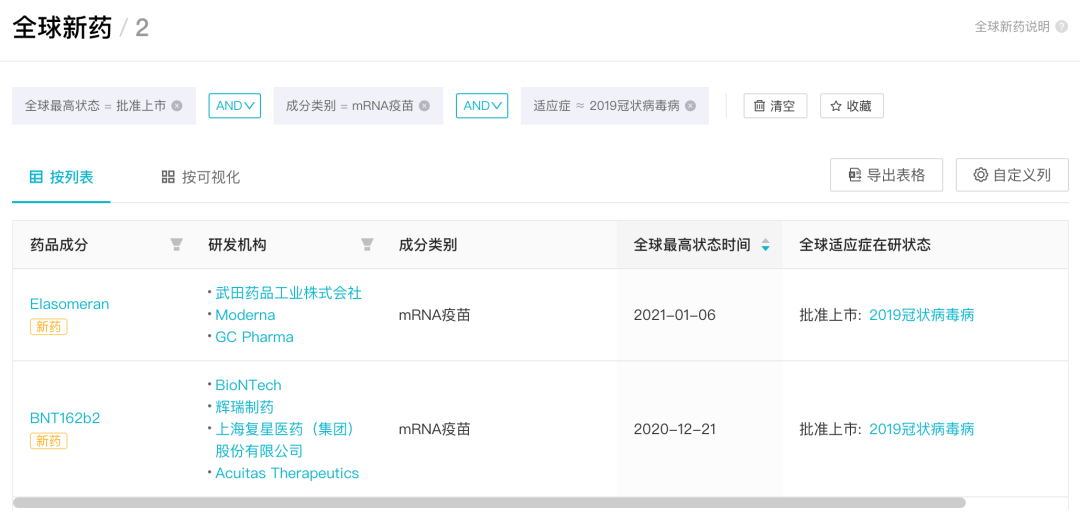Open the second AND operator dropdown
The image size is (1080, 520).
(482, 106)
